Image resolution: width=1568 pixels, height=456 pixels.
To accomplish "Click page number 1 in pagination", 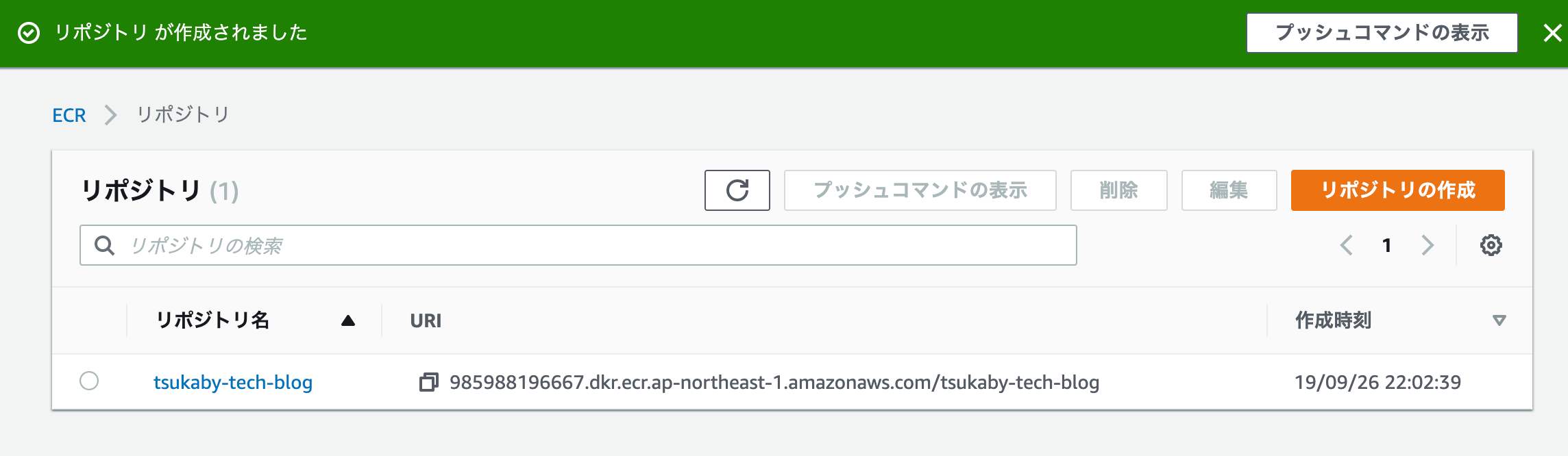I will pyautogui.click(x=1386, y=245).
